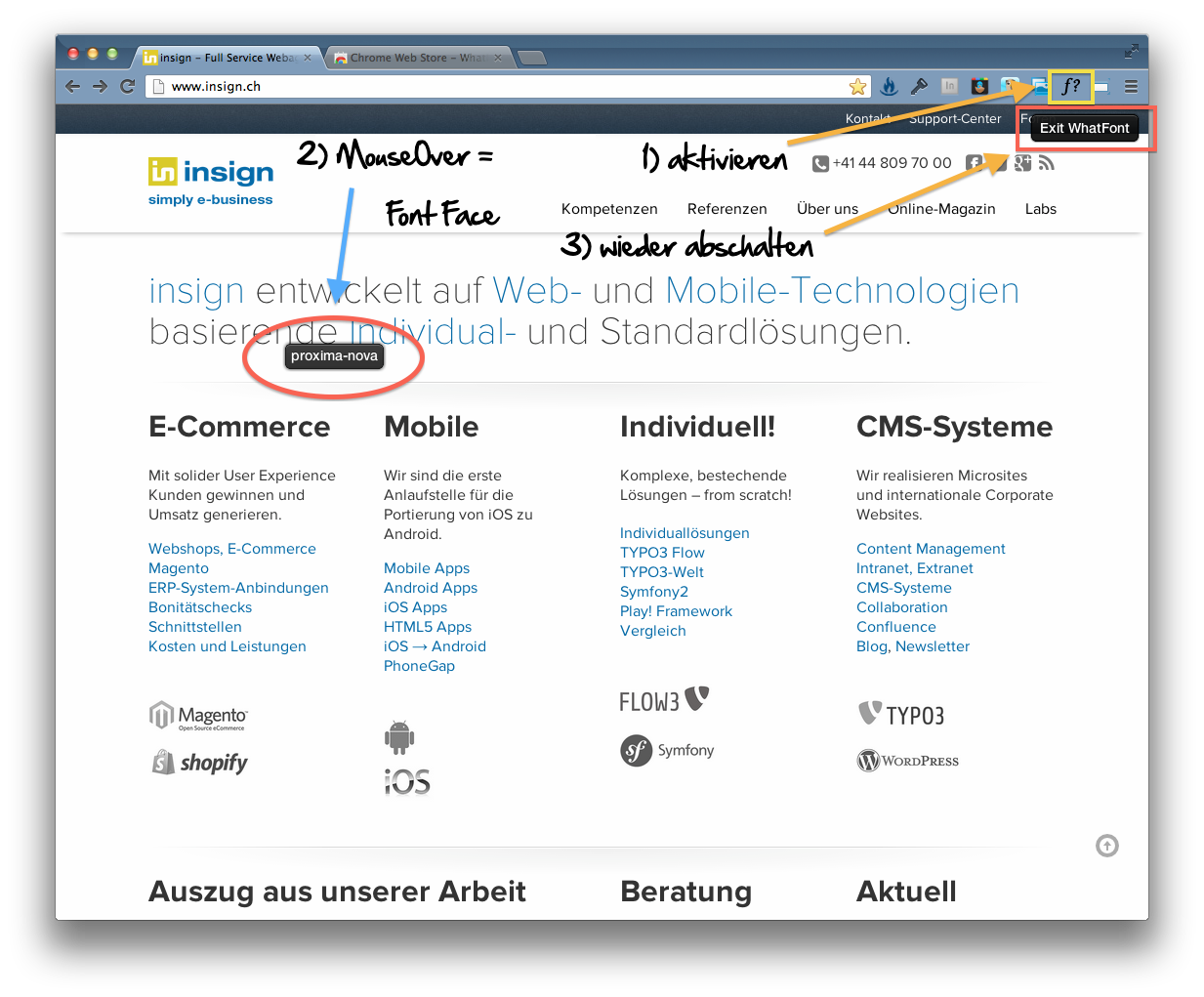Open the Intranet, Extranet link

click(x=915, y=568)
